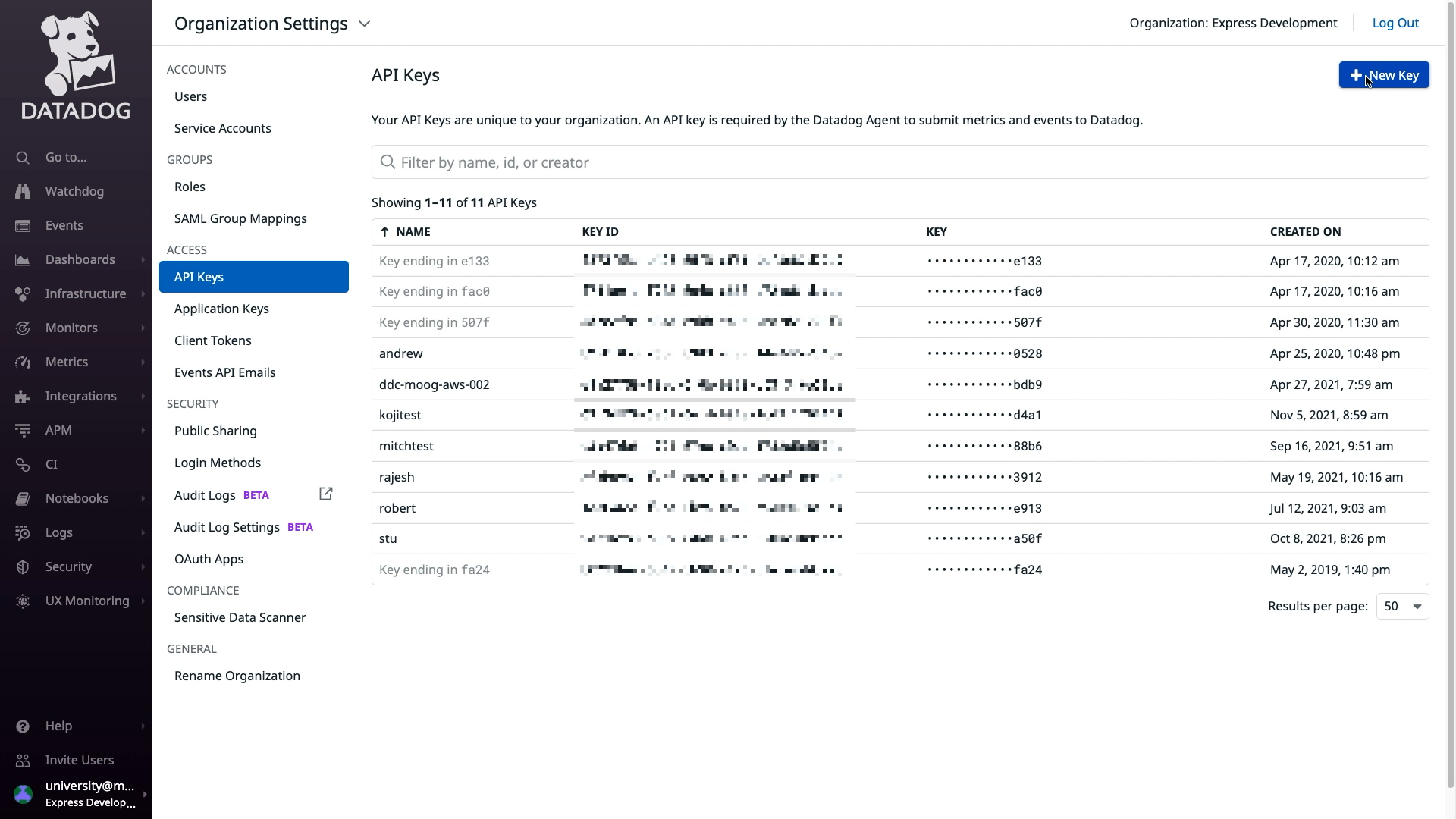This screenshot has width=1456, height=819.
Task: Select the mitchtest API key name
Action: 406,446
